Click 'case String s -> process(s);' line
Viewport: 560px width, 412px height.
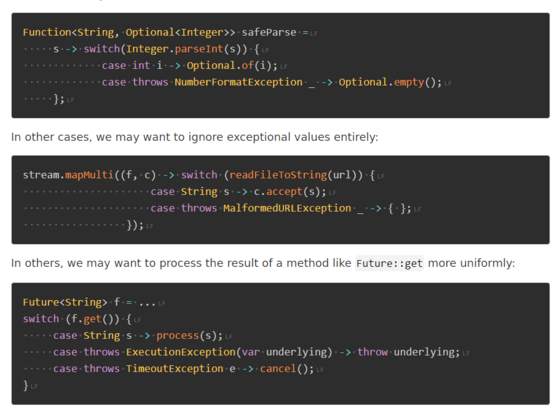[138, 336]
